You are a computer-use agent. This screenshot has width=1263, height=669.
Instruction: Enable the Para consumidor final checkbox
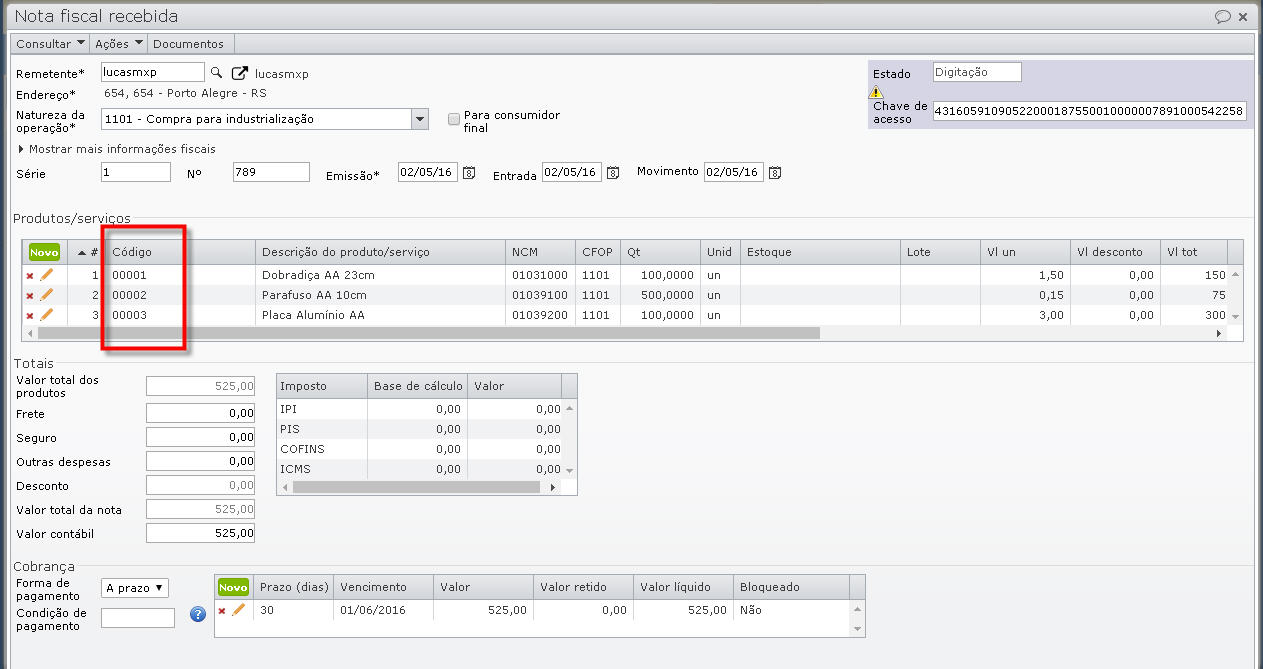(x=454, y=119)
